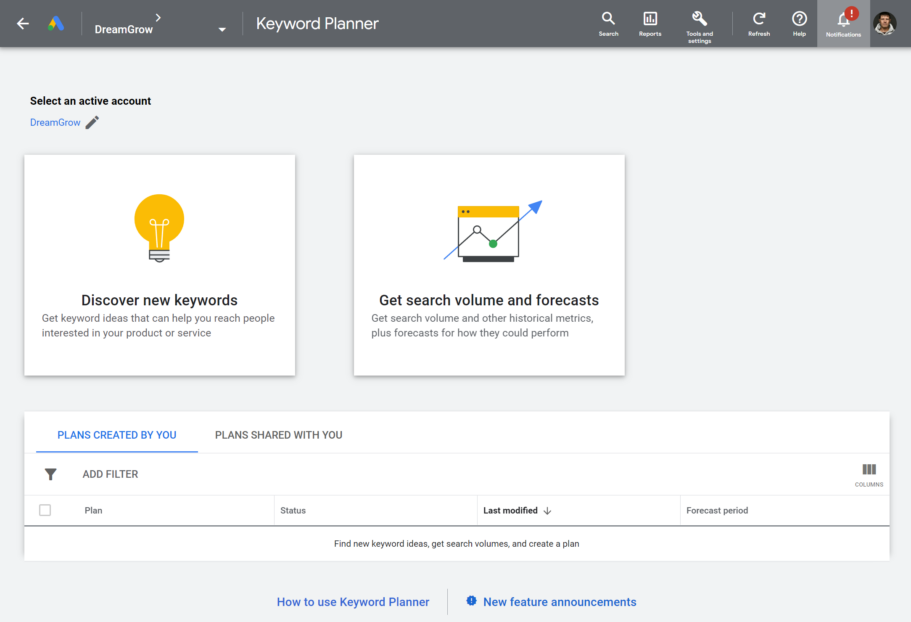Go back using the arrow icon

point(22,23)
